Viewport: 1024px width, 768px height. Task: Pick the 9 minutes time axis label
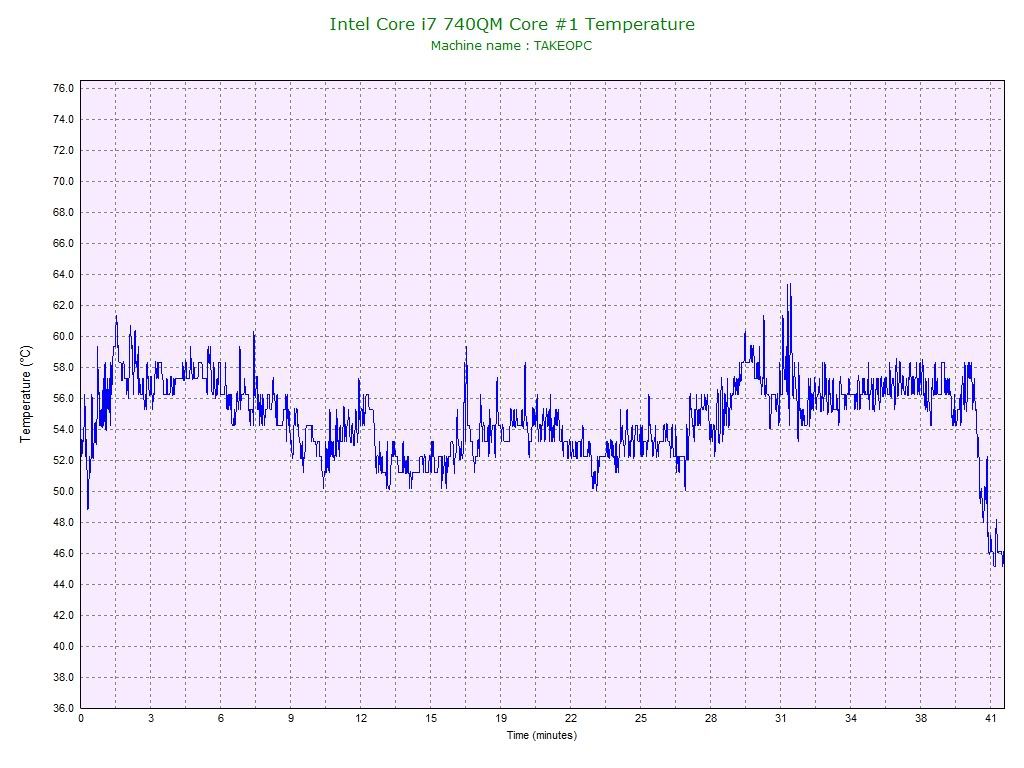(x=291, y=718)
